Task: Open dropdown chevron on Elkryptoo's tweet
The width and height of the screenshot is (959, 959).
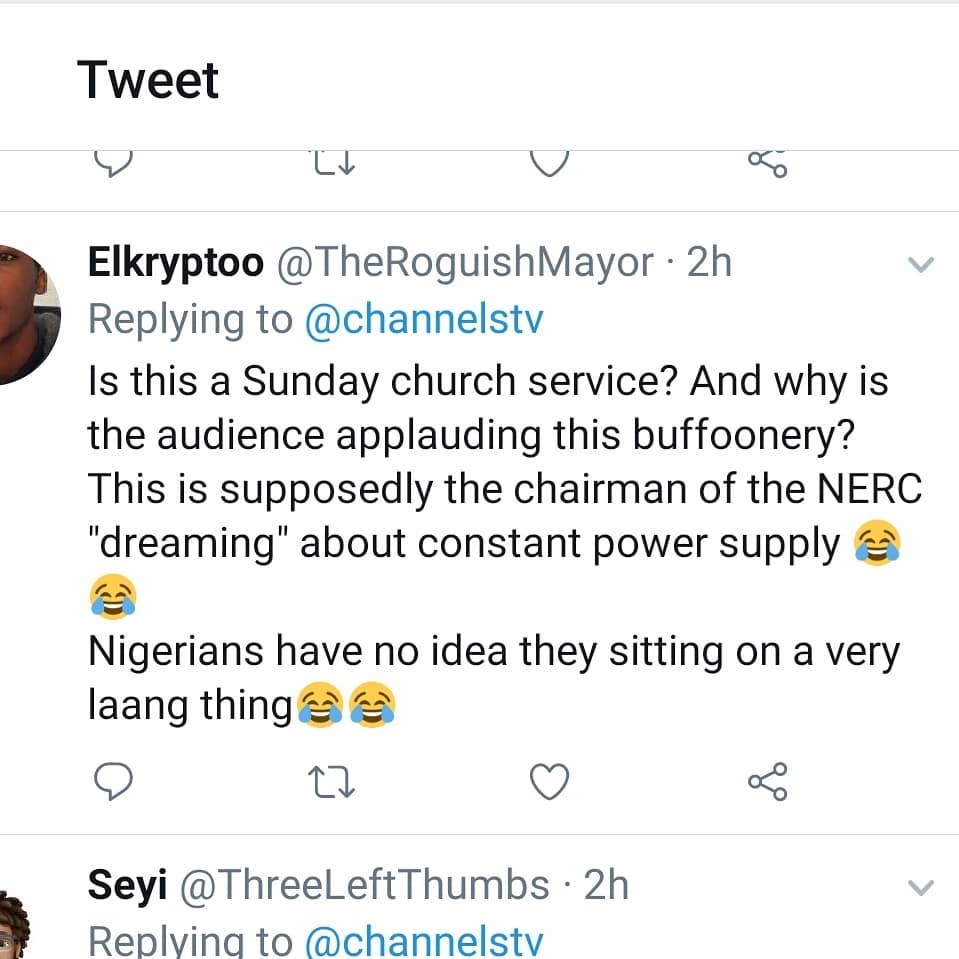Action: point(920,264)
